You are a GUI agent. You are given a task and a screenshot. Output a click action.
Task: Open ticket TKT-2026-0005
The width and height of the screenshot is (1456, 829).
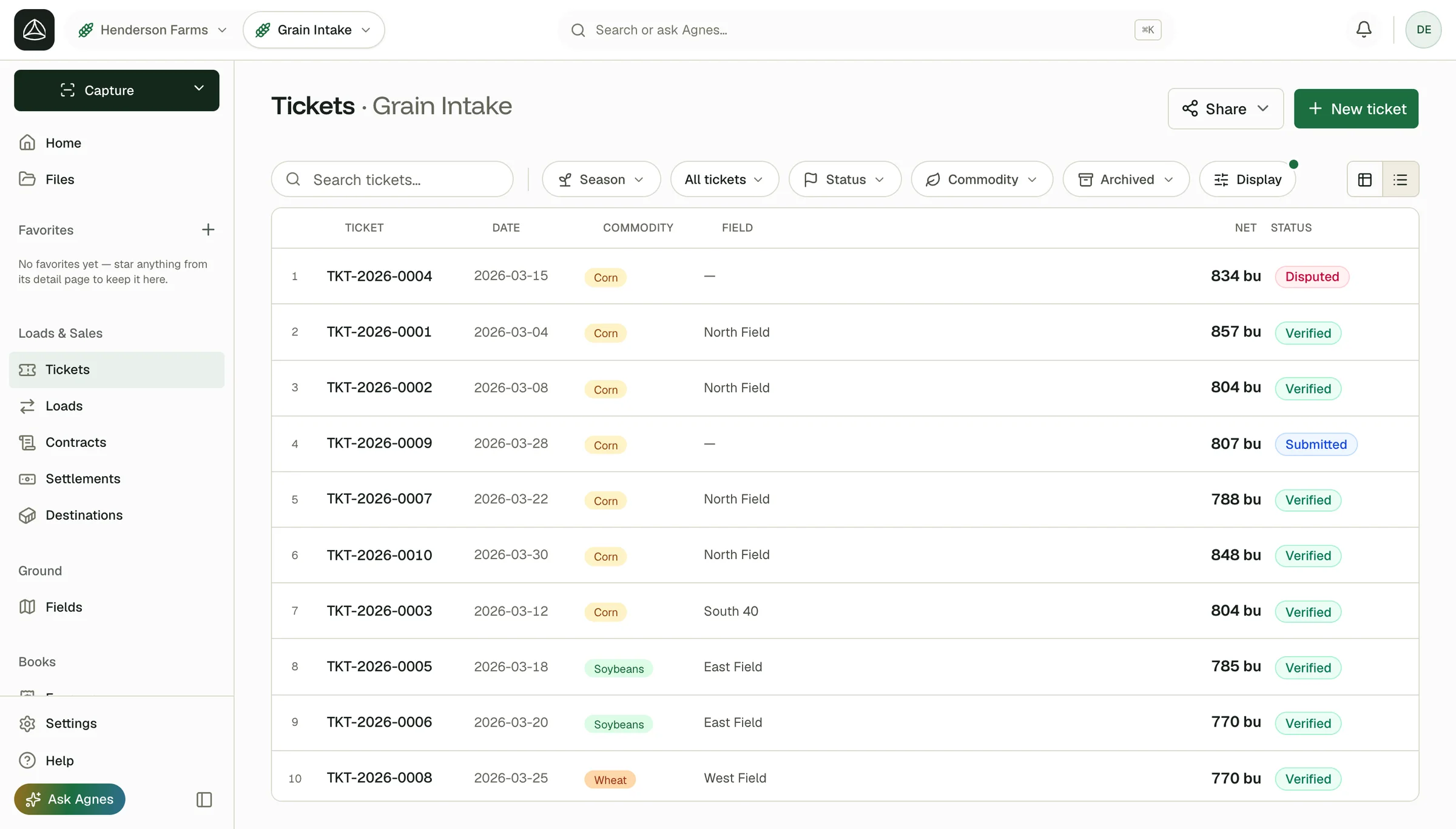(379, 666)
